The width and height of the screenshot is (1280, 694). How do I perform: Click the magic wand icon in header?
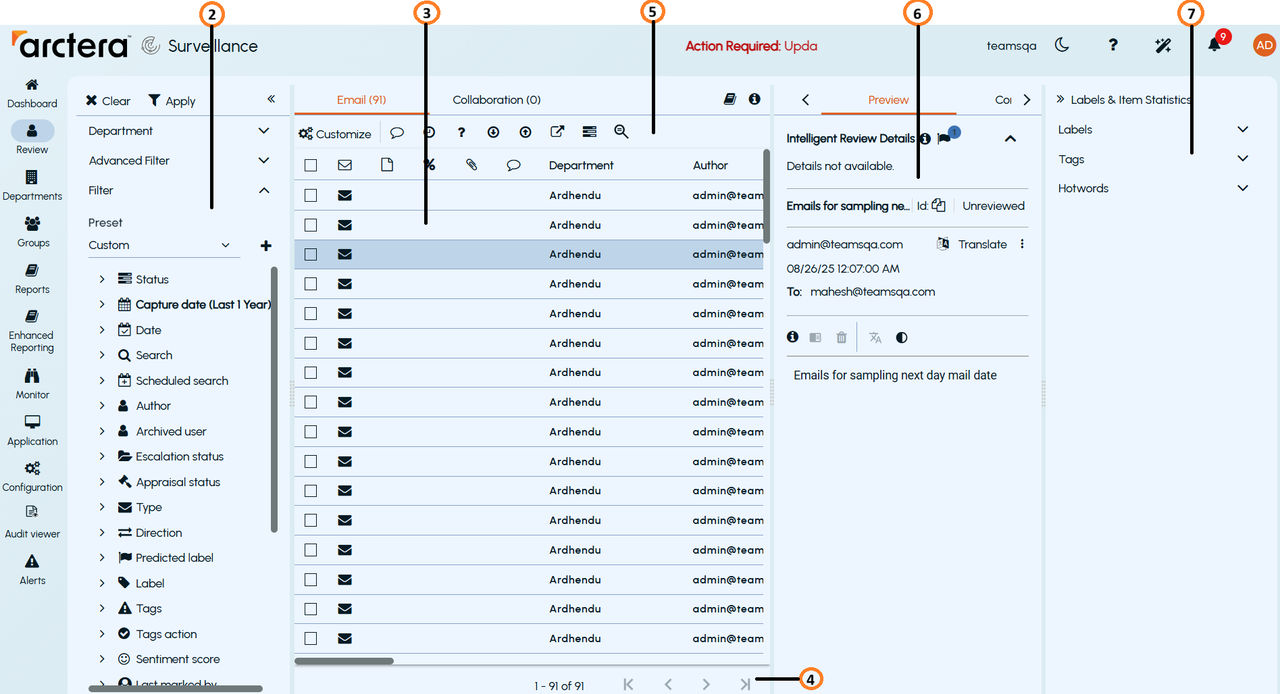[x=1162, y=45]
